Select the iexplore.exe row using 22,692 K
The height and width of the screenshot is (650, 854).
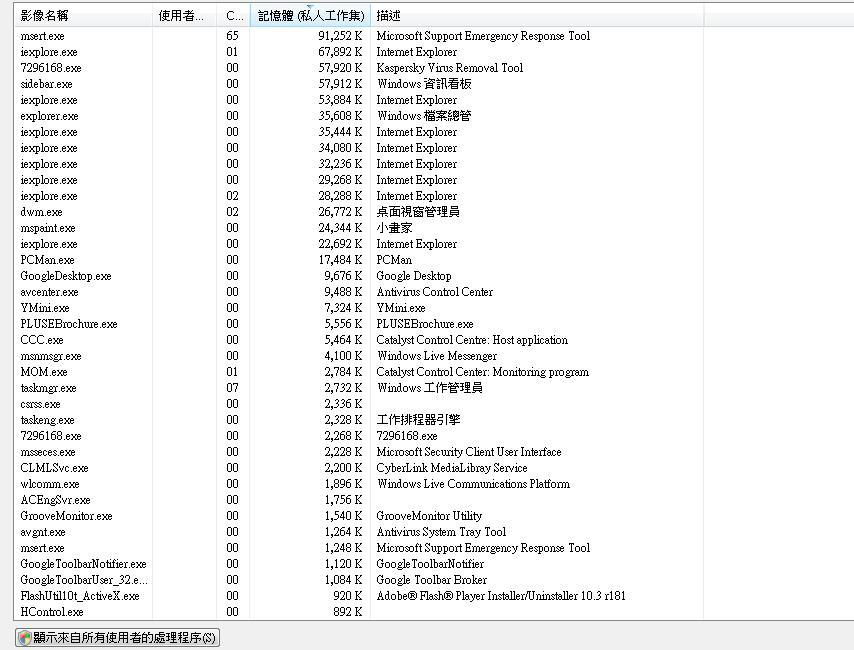click(359, 244)
